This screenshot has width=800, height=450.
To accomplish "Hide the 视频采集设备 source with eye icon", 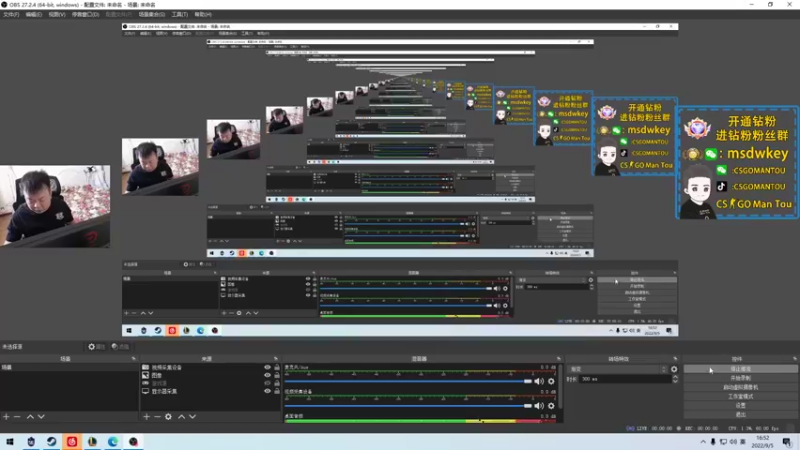I will [x=267, y=367].
